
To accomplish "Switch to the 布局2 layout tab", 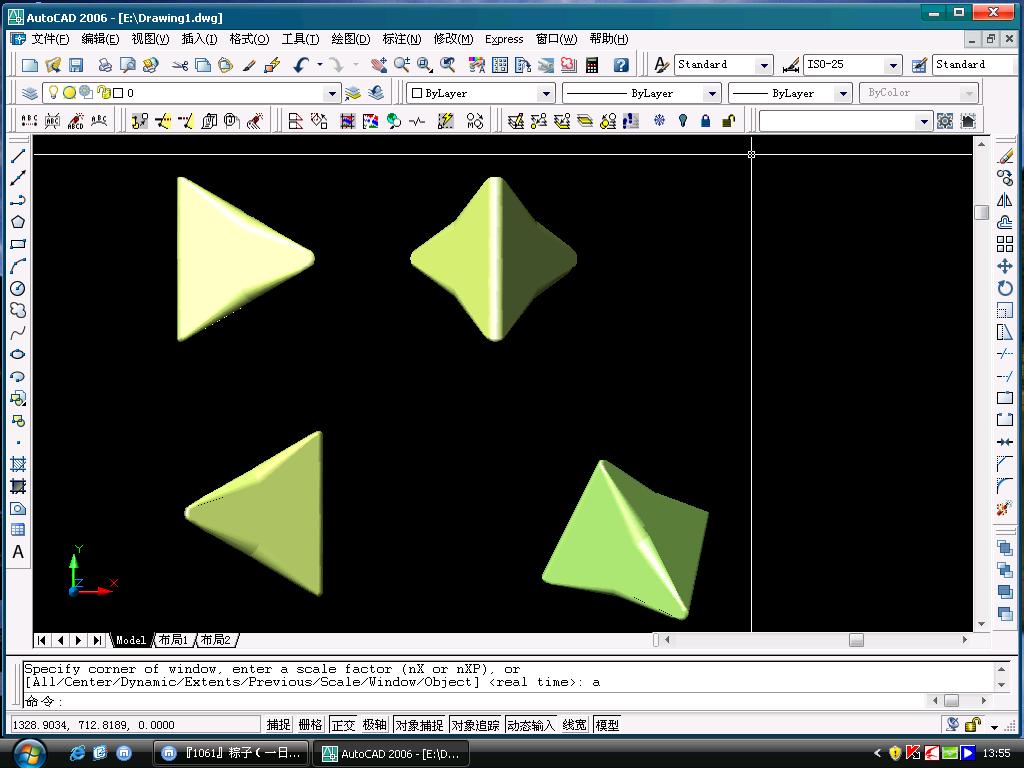I will (x=216, y=640).
